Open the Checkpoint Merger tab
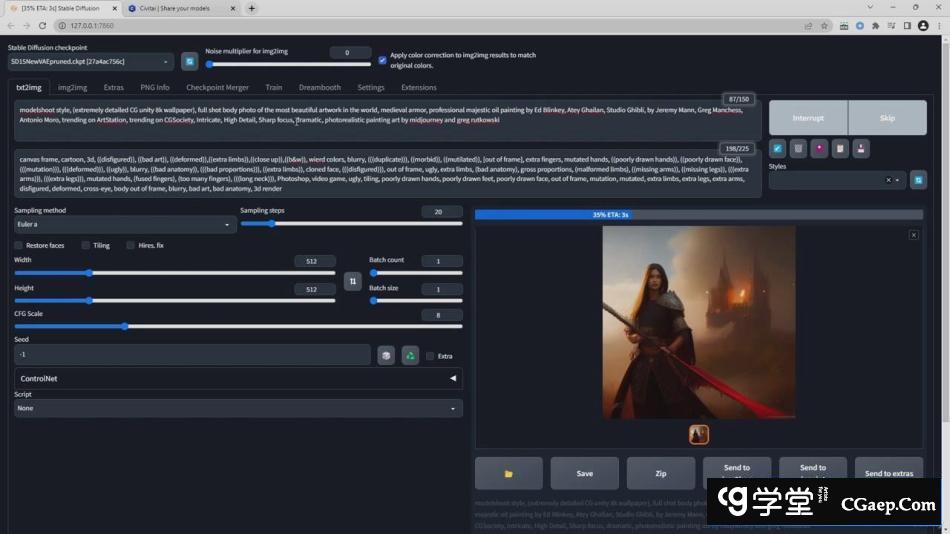950x534 pixels. [x=217, y=88]
